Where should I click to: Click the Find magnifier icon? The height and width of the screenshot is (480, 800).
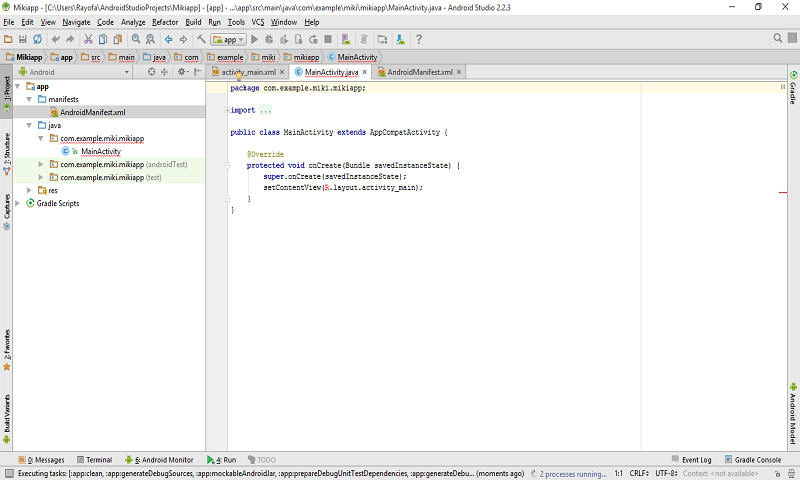tap(136, 39)
